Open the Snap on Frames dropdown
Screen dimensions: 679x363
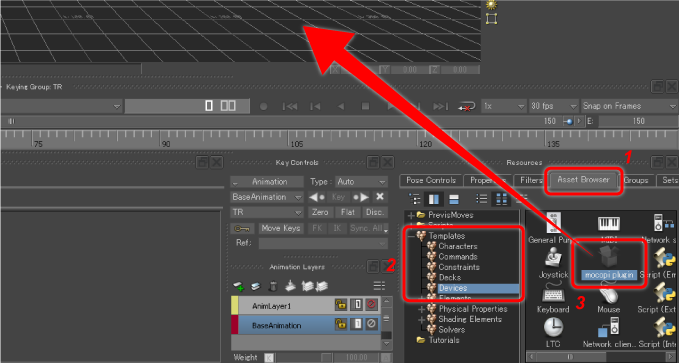coord(629,106)
